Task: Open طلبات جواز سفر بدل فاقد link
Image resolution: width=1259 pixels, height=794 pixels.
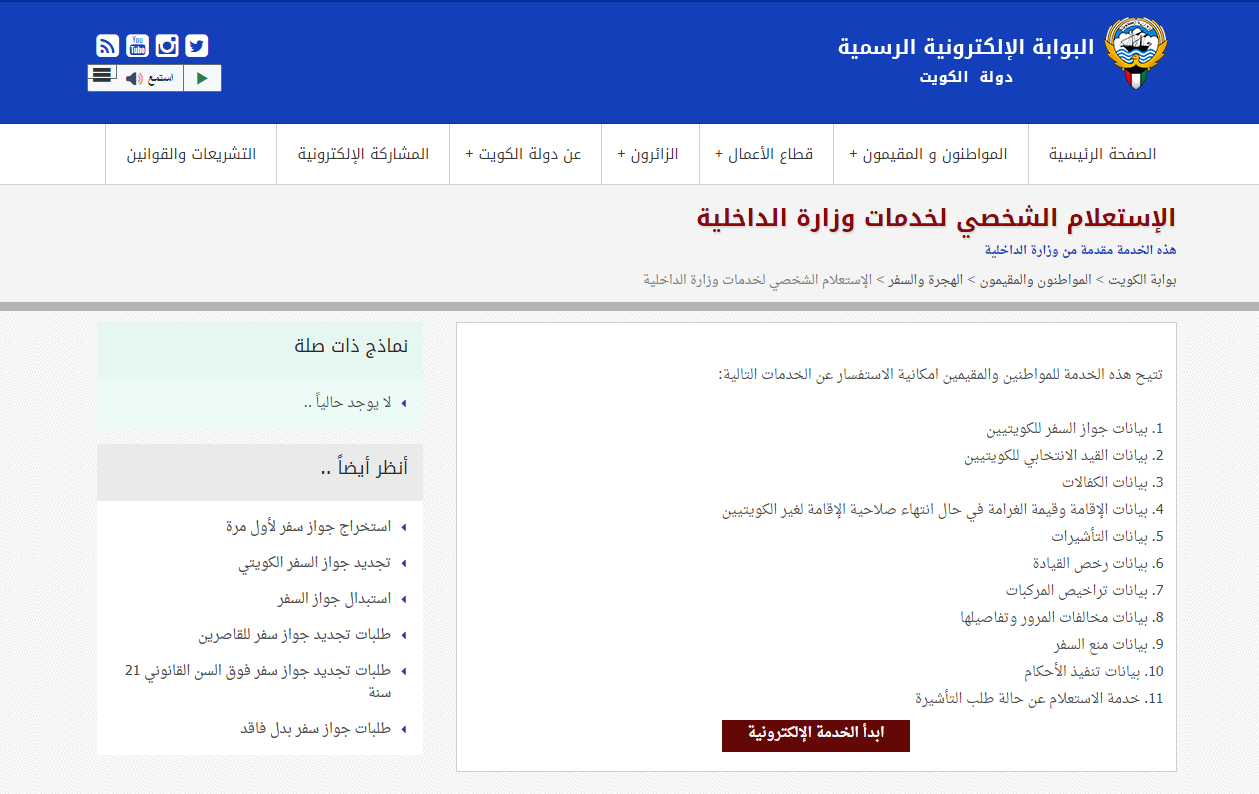Action: point(315,729)
